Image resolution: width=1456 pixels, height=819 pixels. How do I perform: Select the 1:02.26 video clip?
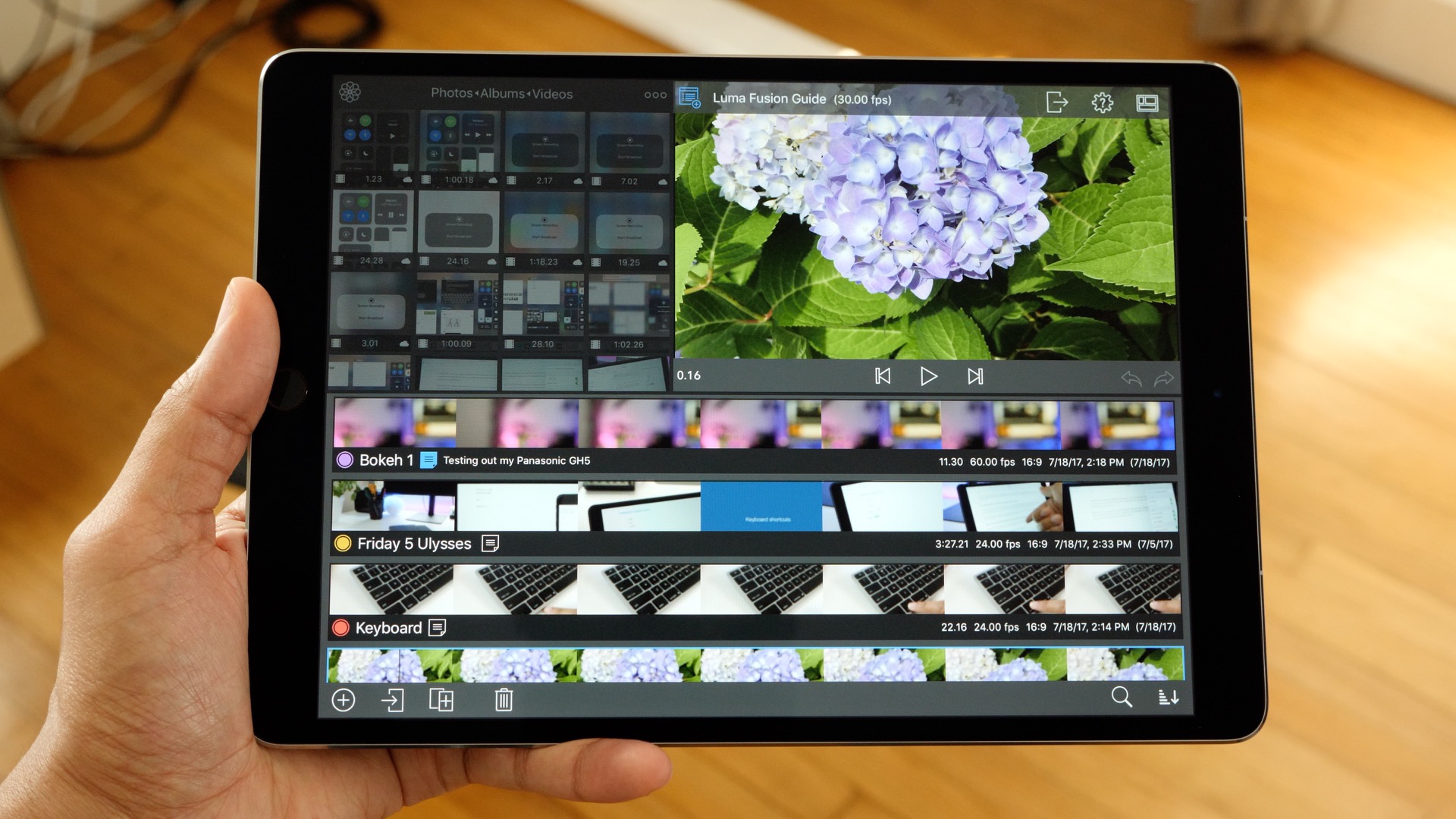tap(629, 312)
